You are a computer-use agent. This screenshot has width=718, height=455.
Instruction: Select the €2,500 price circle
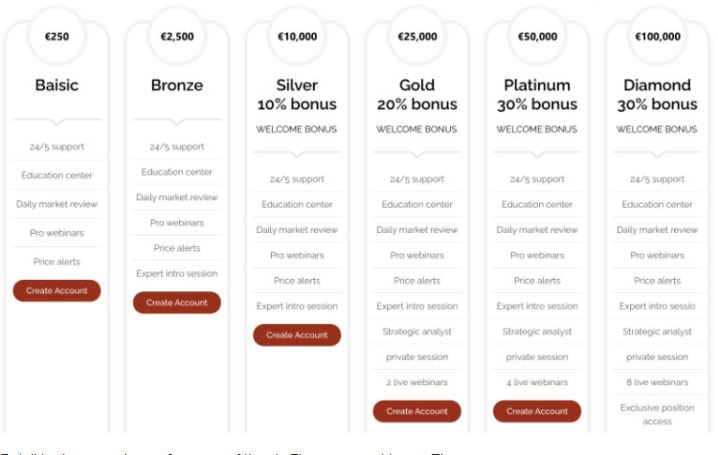177,36
